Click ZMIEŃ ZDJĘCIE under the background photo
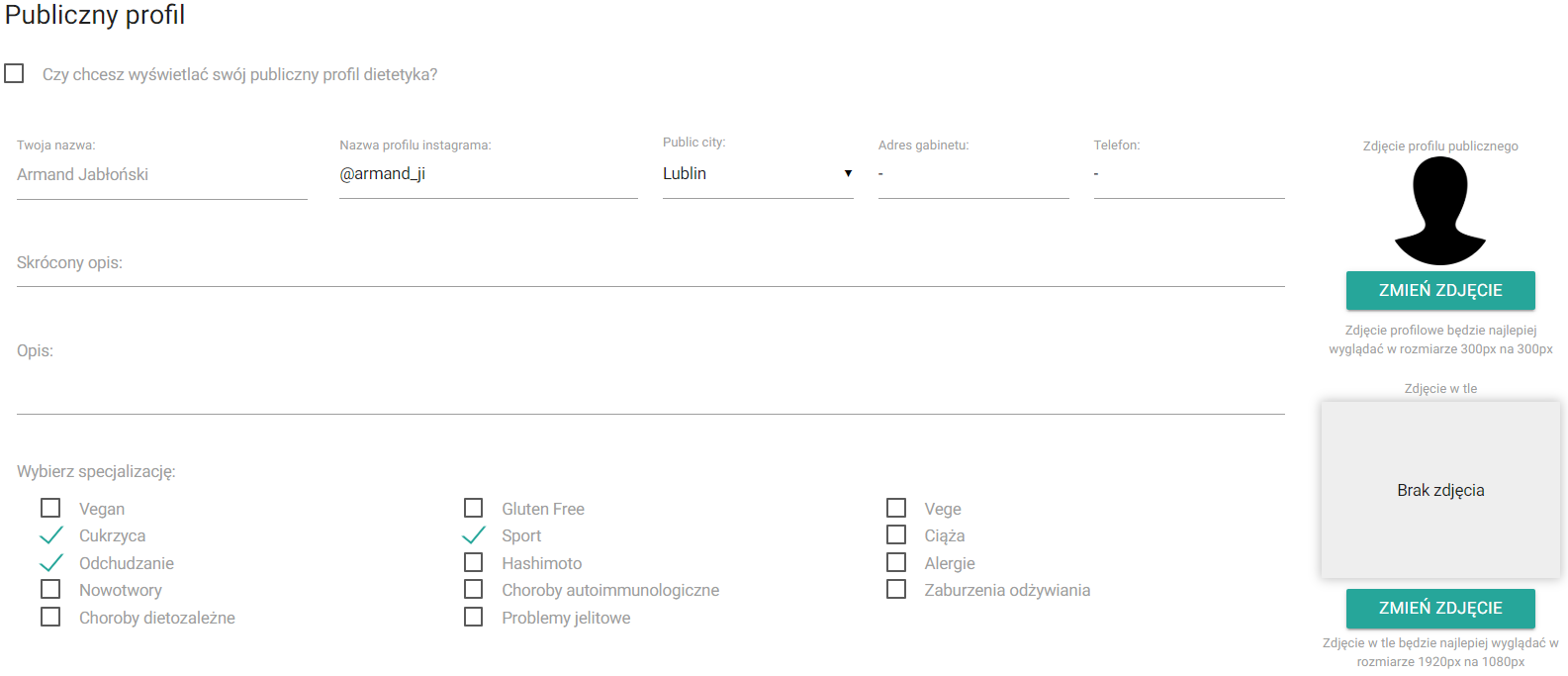Image resolution: width=1568 pixels, height=676 pixels. 1439,608
